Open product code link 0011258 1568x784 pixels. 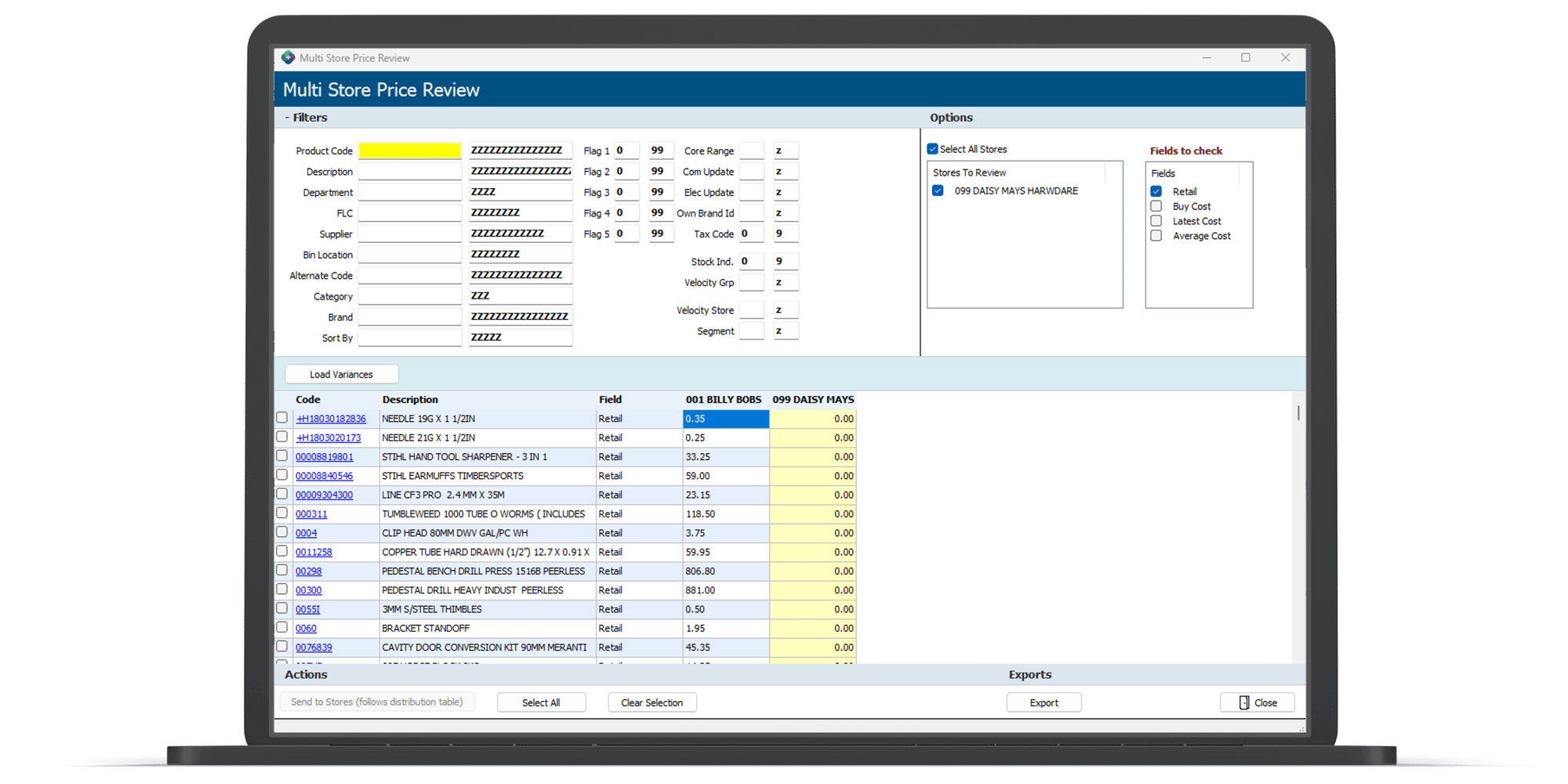point(314,552)
